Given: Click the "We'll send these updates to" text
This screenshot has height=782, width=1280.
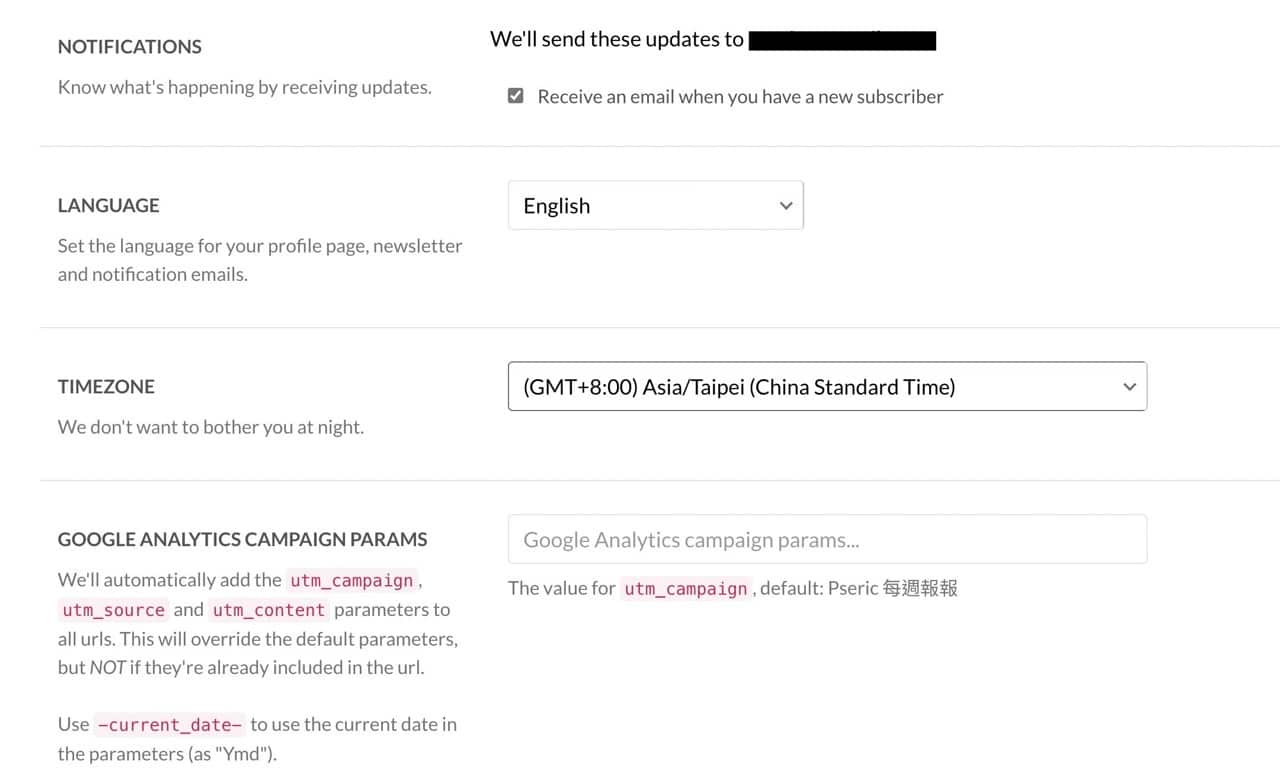Looking at the screenshot, I should point(616,40).
